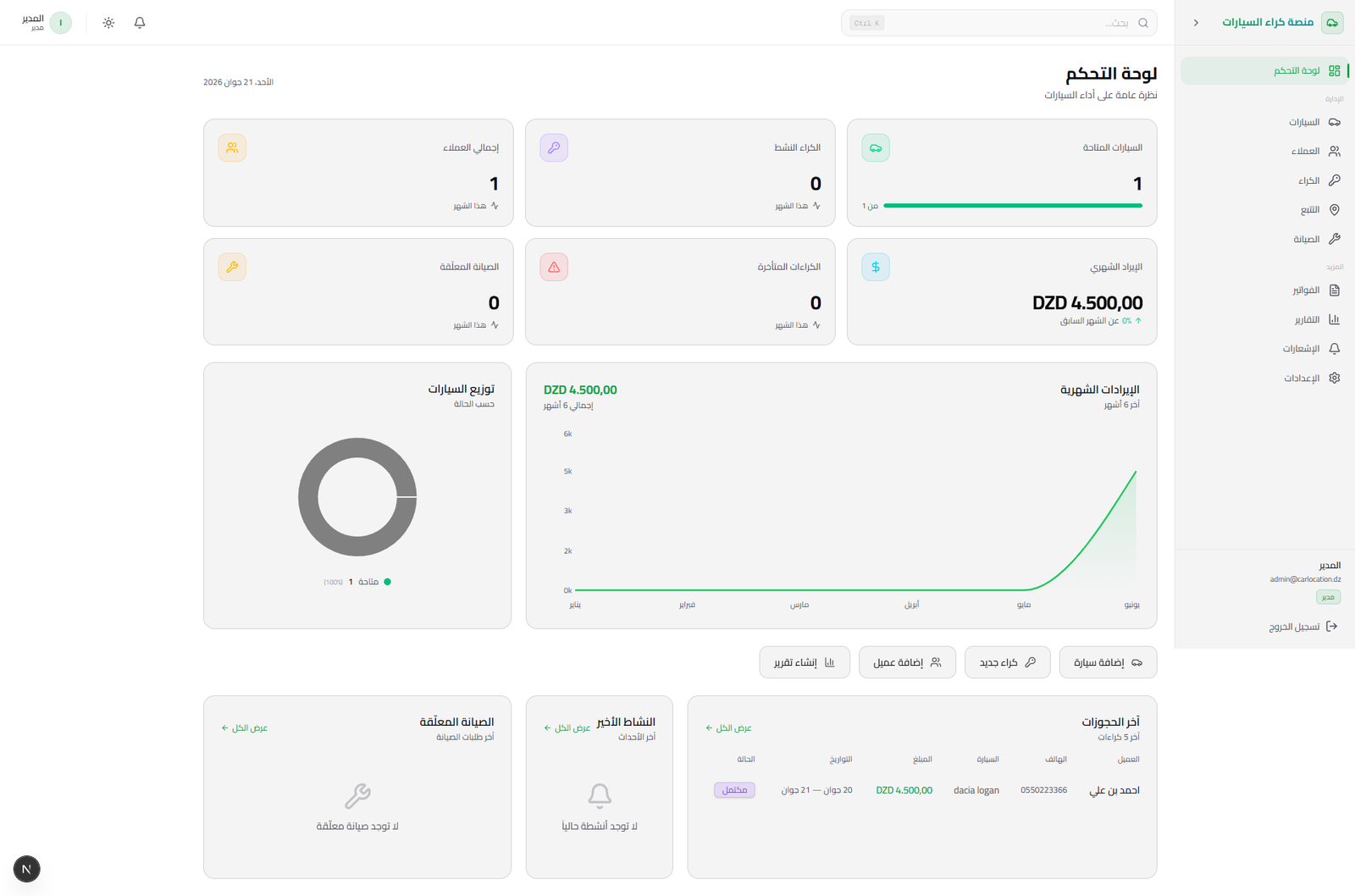This screenshot has width=1355, height=896.
Task: Toggle the light/dark theme sun icon
Action: click(108, 23)
